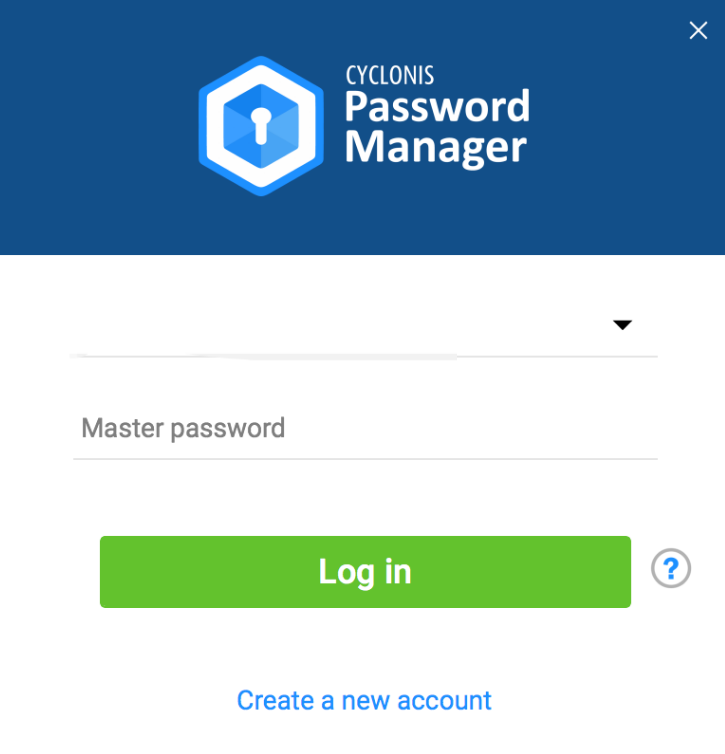Focus the Master password field
Screen dimensions: 725x754
pos(365,429)
